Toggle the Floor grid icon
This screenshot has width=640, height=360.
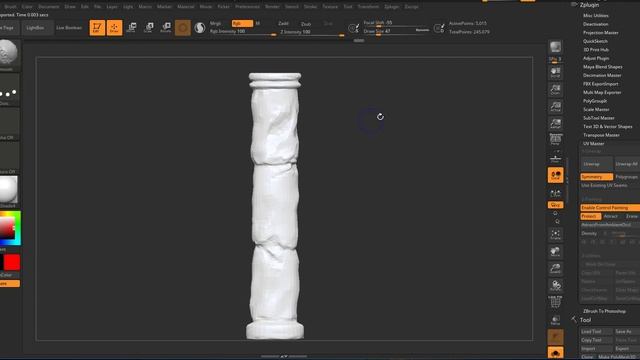(x=555, y=158)
